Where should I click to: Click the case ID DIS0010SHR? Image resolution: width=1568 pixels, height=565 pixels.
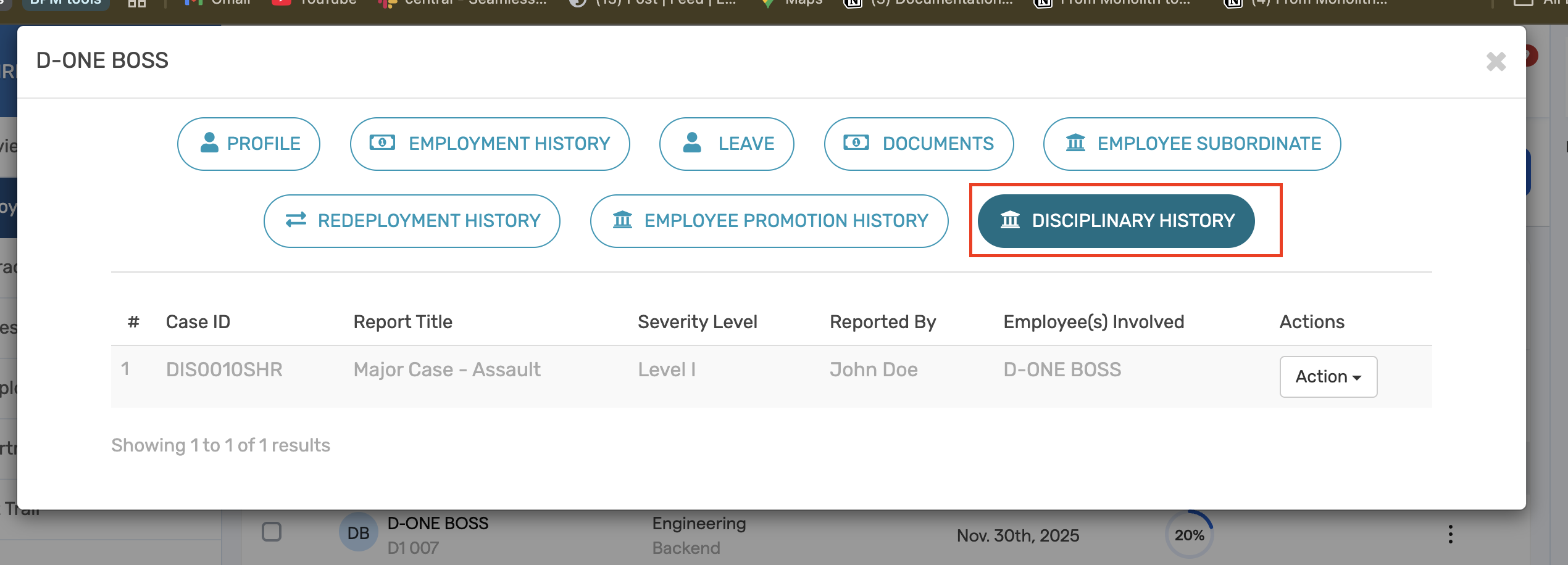[224, 369]
